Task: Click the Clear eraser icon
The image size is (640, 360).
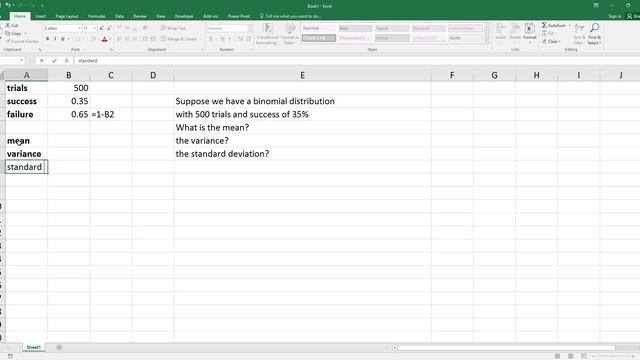Action: coord(544,41)
